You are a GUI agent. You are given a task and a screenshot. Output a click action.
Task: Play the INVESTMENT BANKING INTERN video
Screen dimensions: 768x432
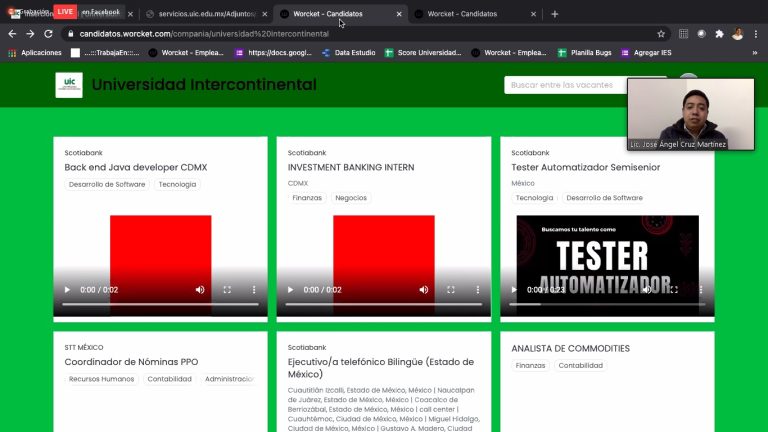pyautogui.click(x=290, y=289)
